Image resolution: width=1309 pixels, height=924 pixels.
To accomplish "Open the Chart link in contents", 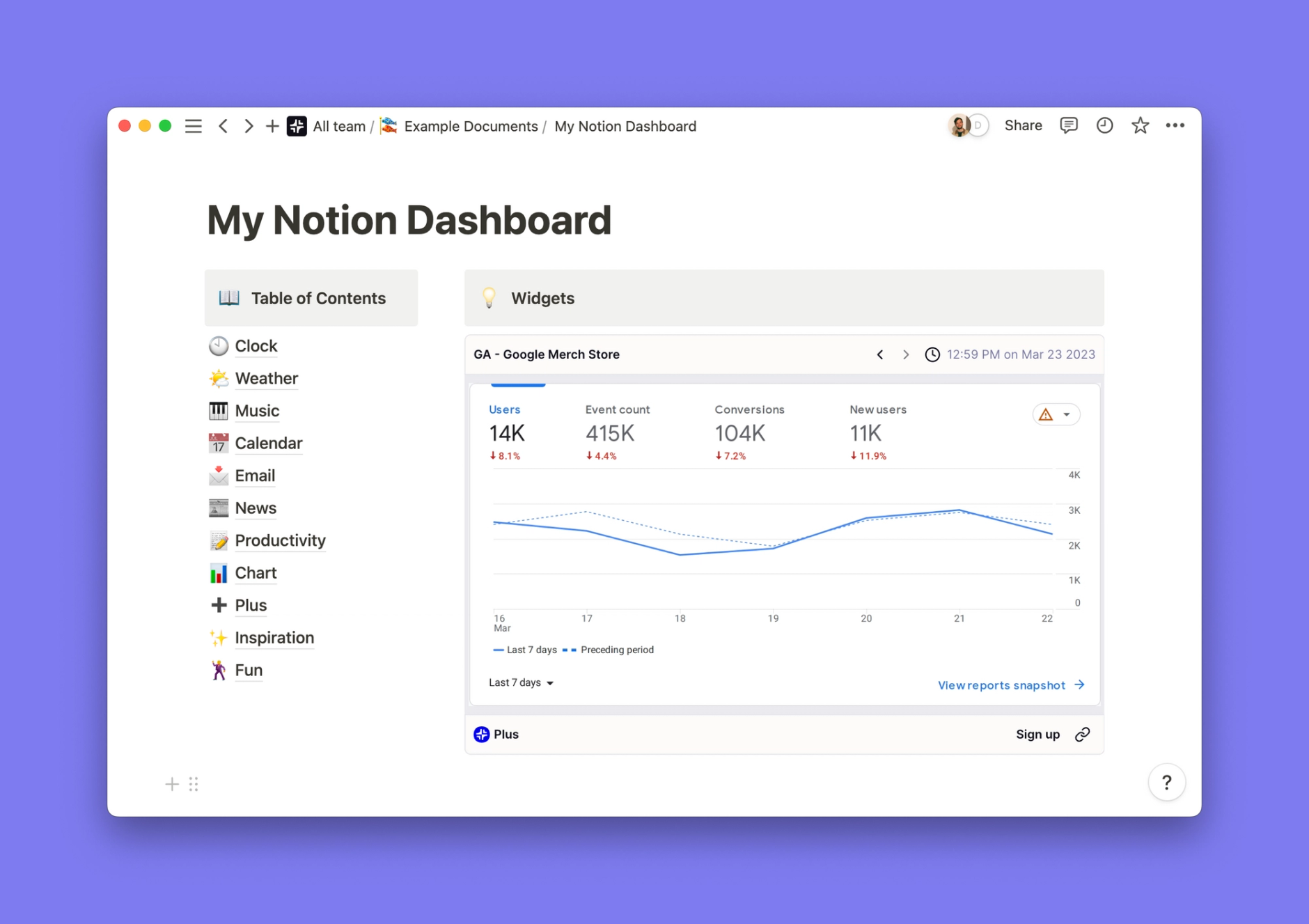I will (x=256, y=573).
